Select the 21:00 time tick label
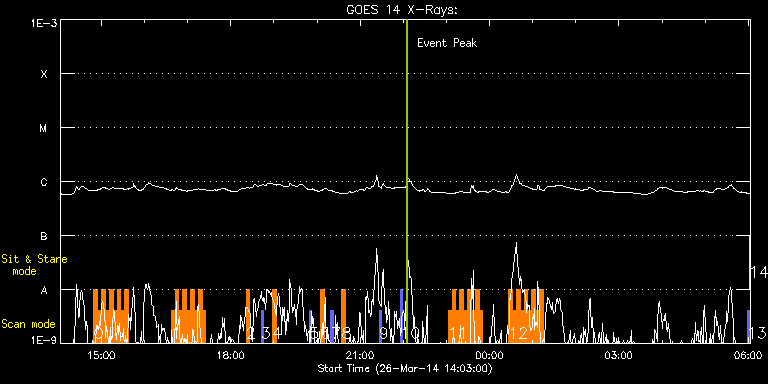This screenshot has width=768, height=384. tap(360, 355)
